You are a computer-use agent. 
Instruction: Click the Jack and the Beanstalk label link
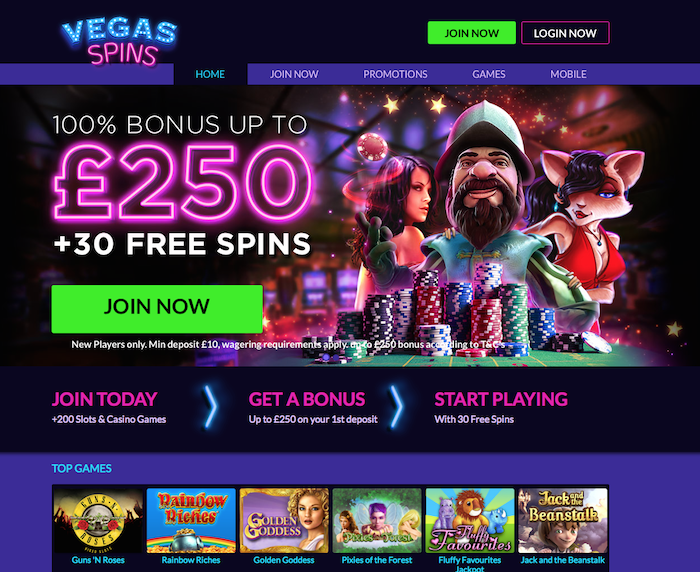point(562,560)
